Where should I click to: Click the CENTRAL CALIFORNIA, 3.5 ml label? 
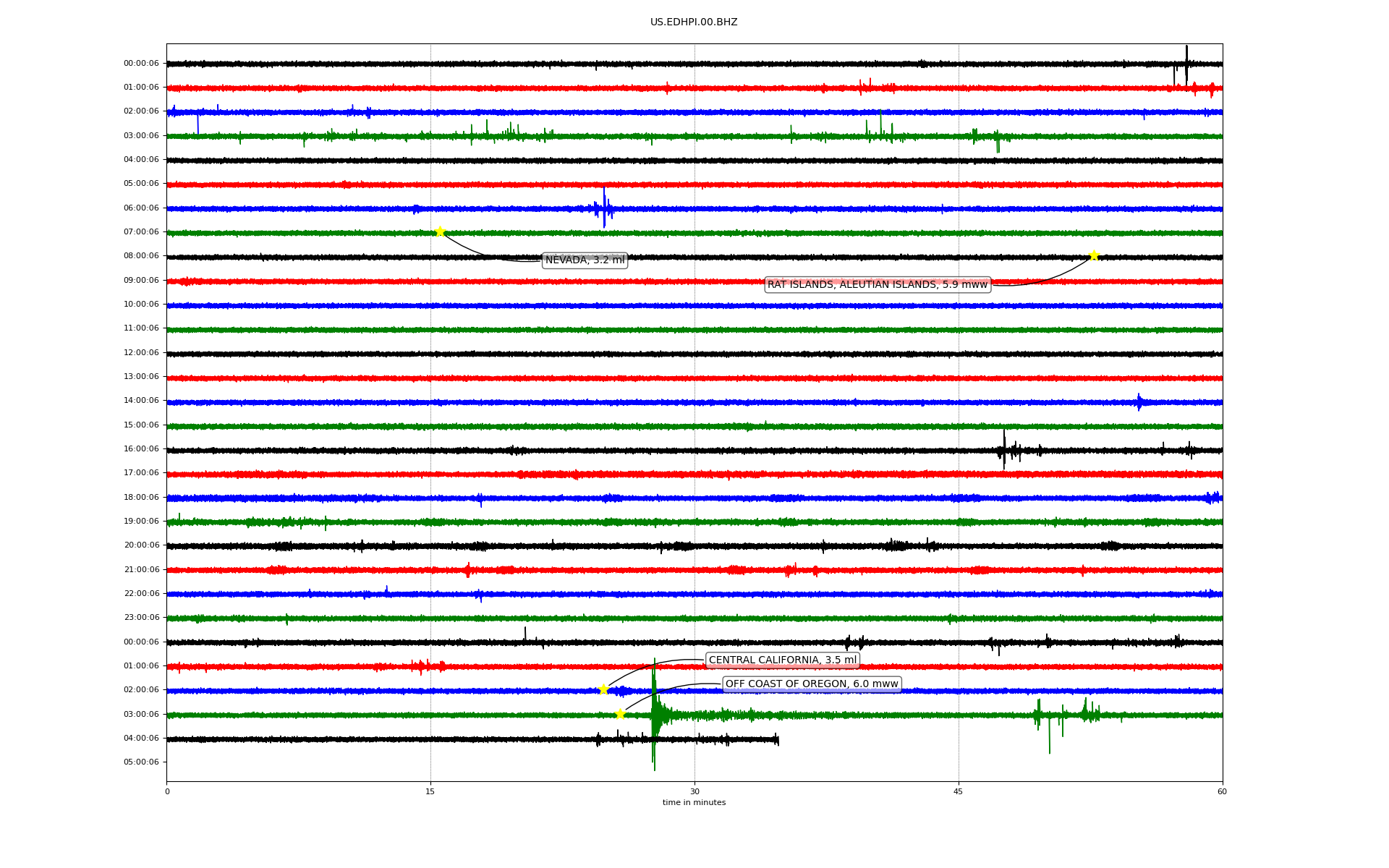tap(782, 660)
